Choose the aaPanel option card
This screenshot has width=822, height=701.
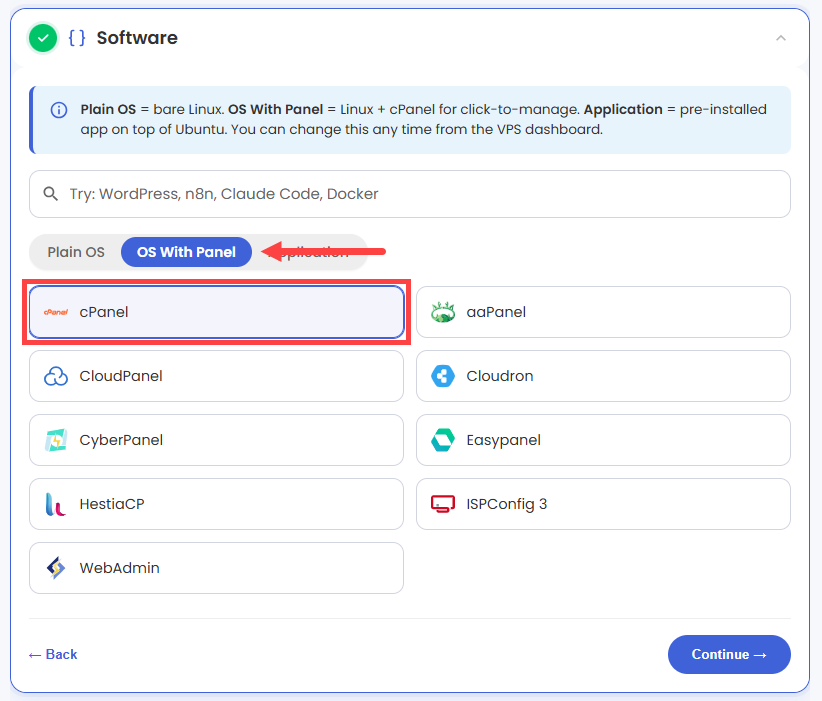pyautogui.click(x=603, y=312)
